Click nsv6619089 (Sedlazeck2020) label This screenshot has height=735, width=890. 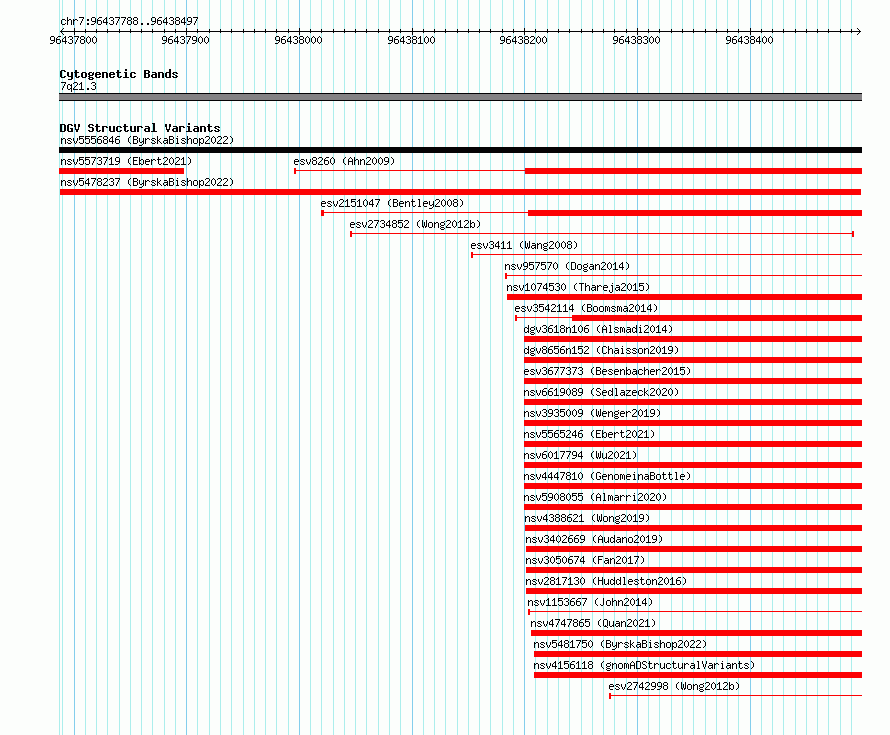coord(601,392)
